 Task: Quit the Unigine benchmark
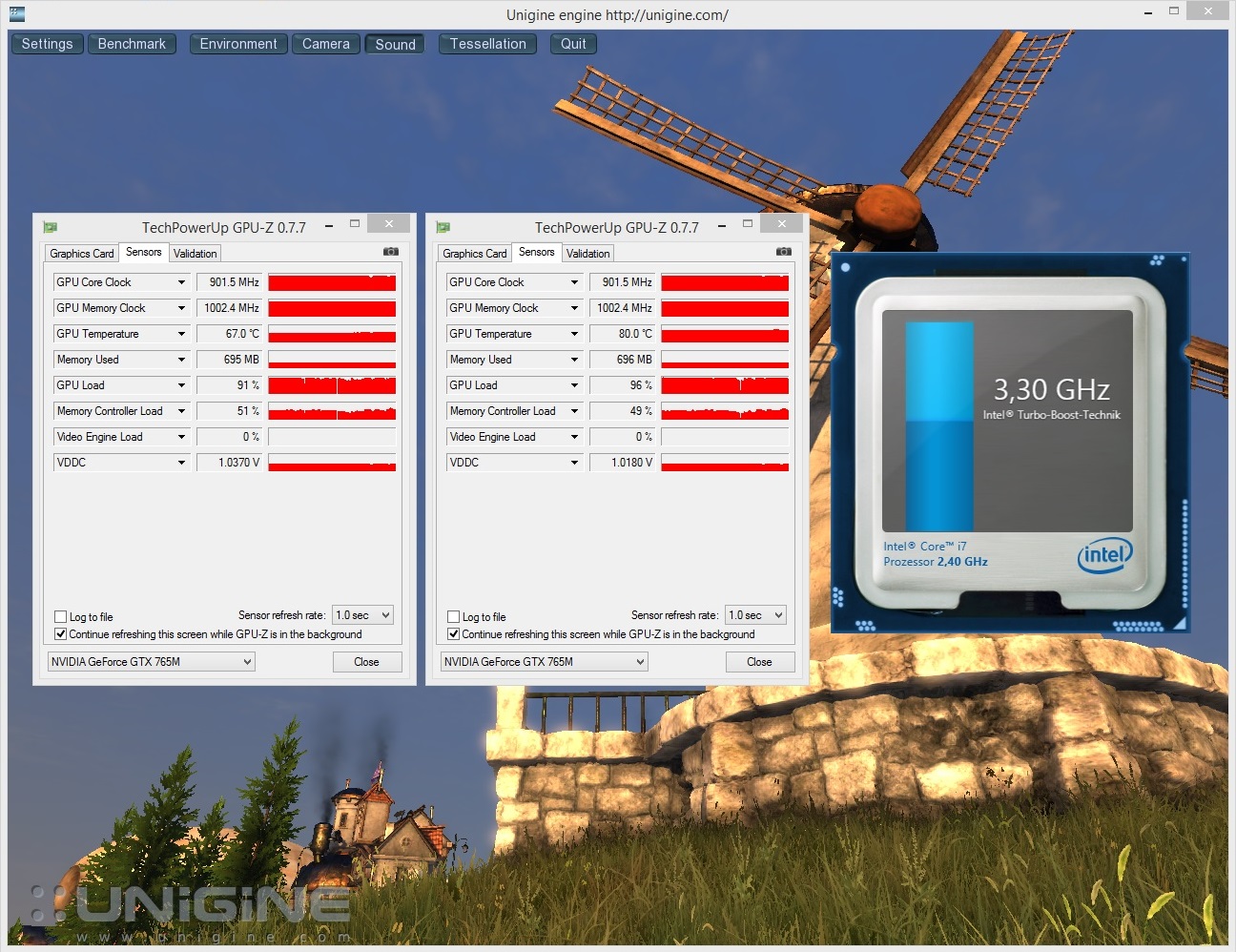point(573,44)
